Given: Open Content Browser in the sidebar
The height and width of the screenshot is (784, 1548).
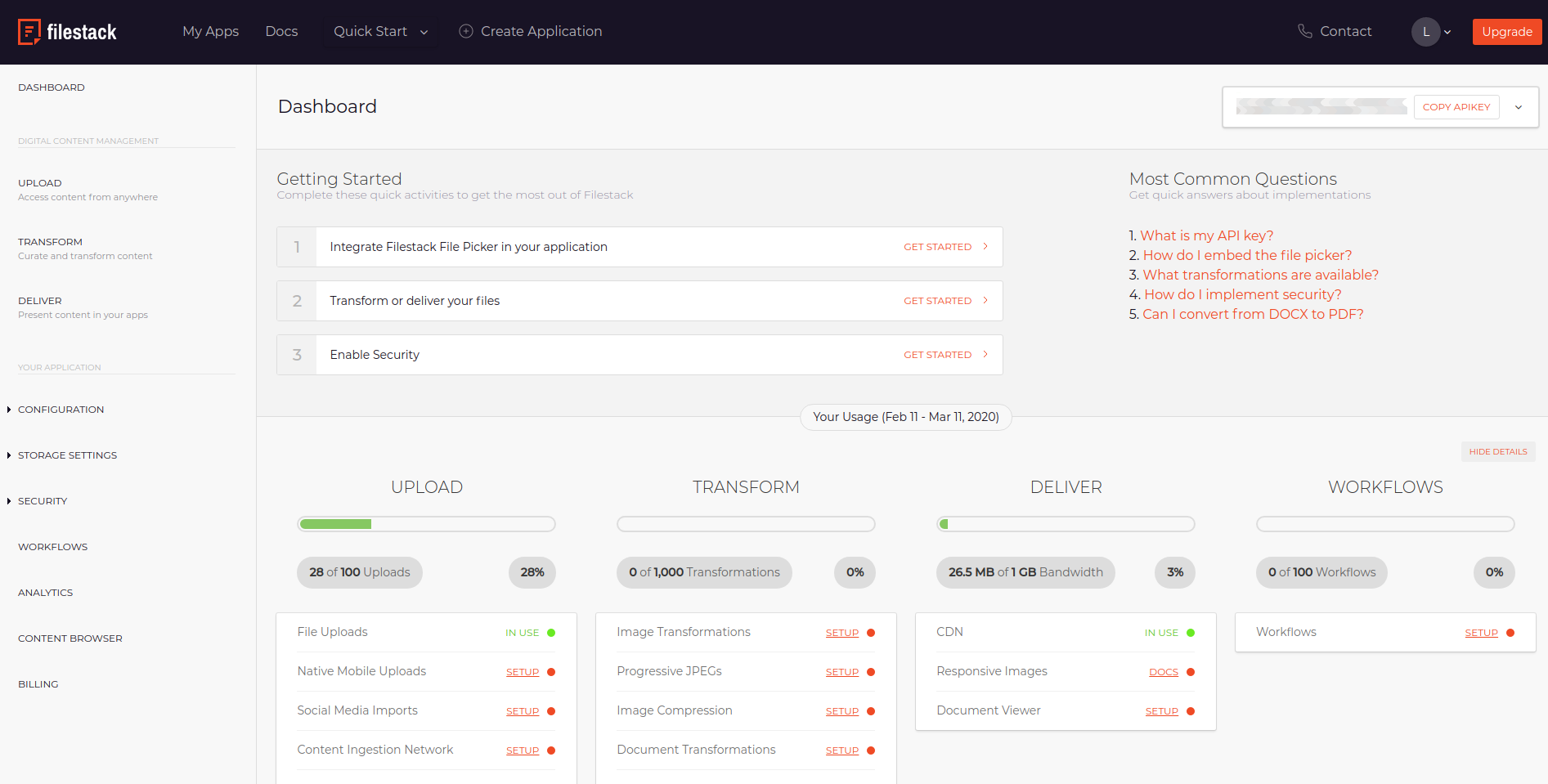Looking at the screenshot, I should [x=70, y=638].
